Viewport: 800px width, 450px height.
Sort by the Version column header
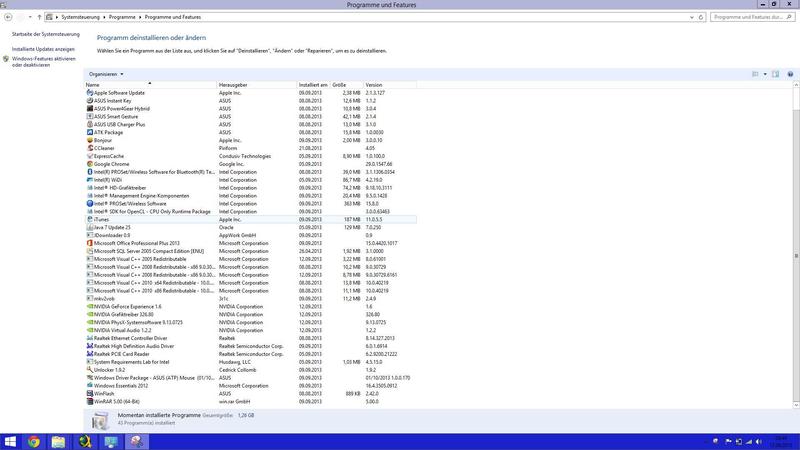tap(390, 85)
